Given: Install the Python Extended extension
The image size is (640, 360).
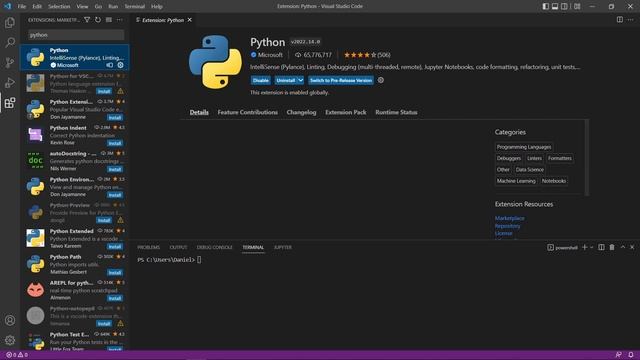Looking at the screenshot, I should pos(115,246).
